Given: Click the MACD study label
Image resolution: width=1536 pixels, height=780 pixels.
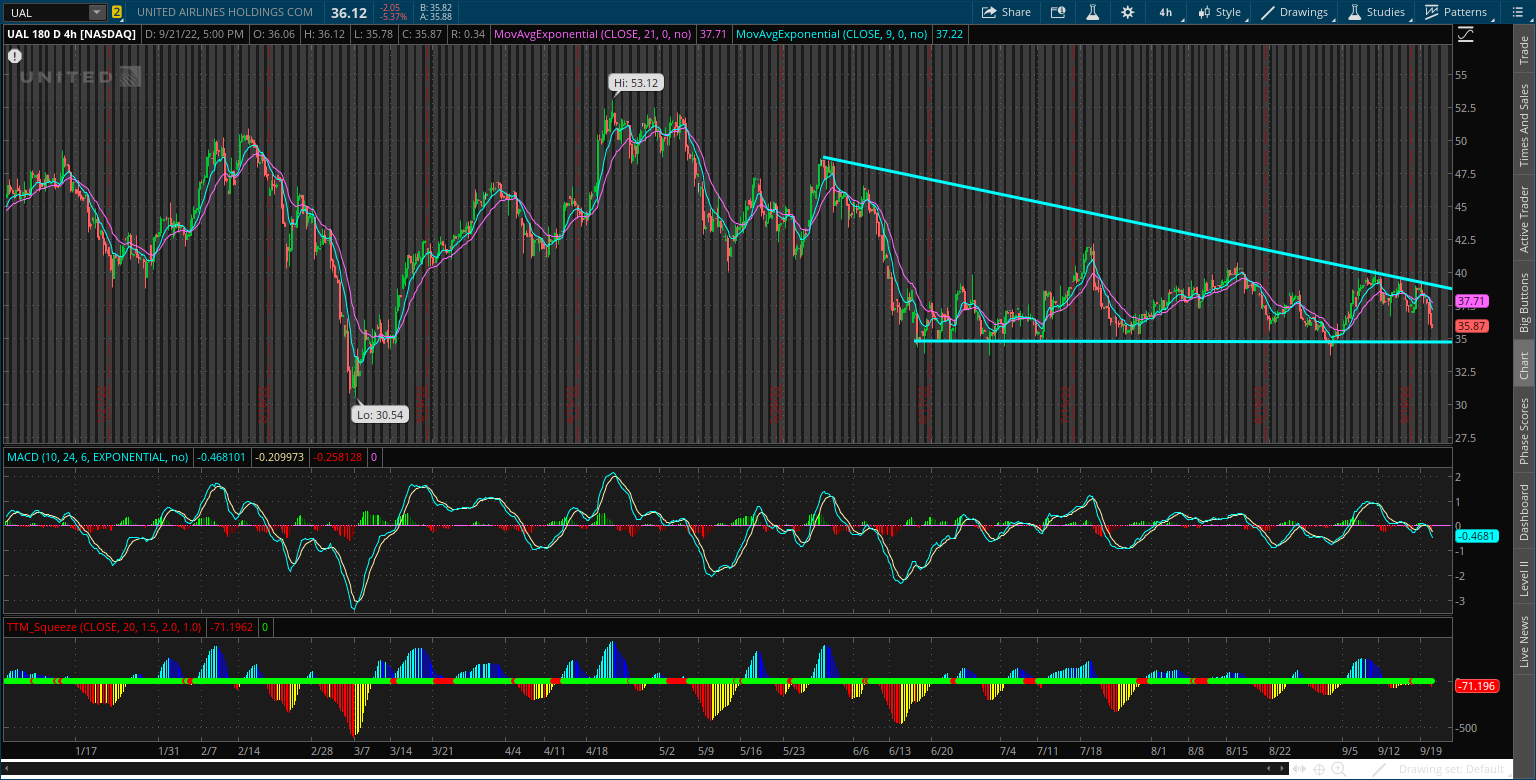Looking at the screenshot, I should coord(98,457).
